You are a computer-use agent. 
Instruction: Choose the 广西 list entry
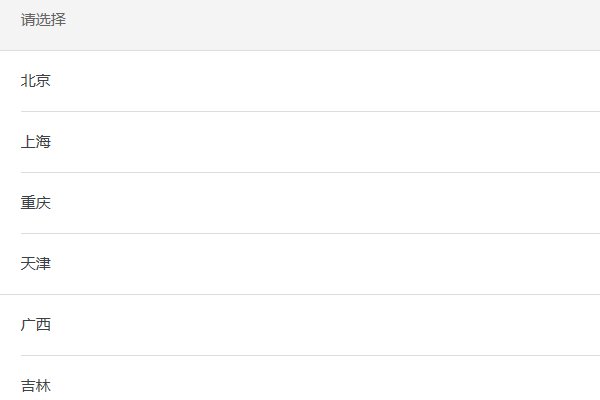pos(36,325)
